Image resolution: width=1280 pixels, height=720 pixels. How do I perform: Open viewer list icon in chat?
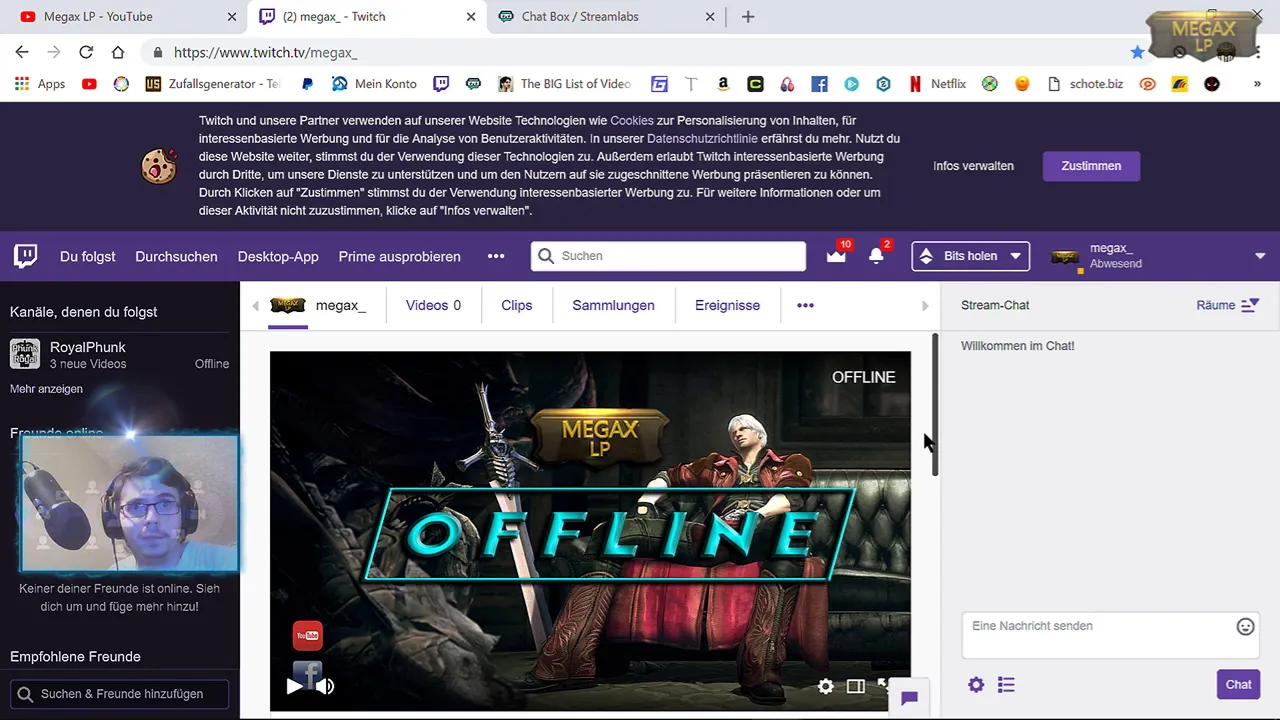click(1006, 685)
